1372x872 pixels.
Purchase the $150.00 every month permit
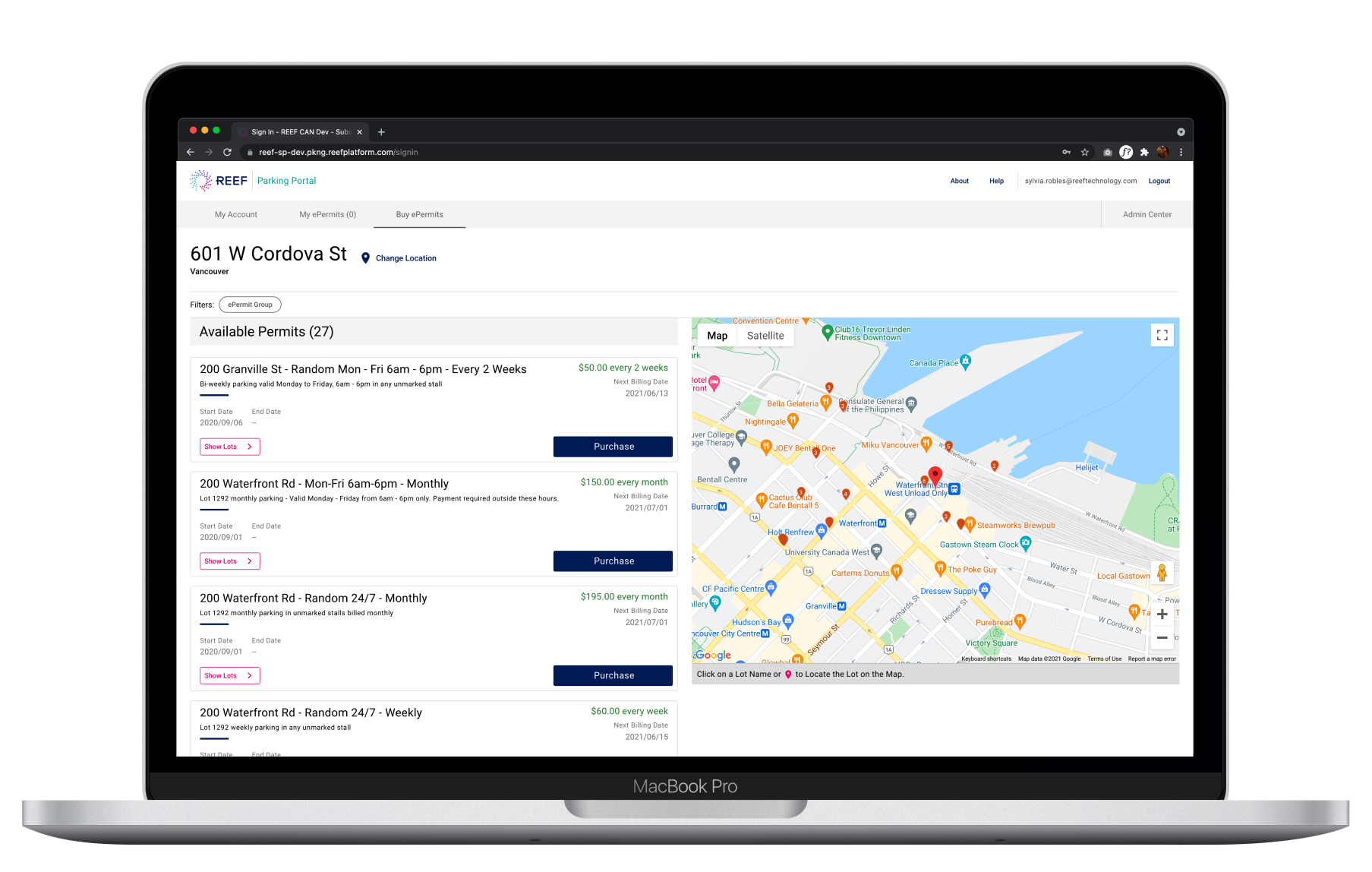(613, 561)
